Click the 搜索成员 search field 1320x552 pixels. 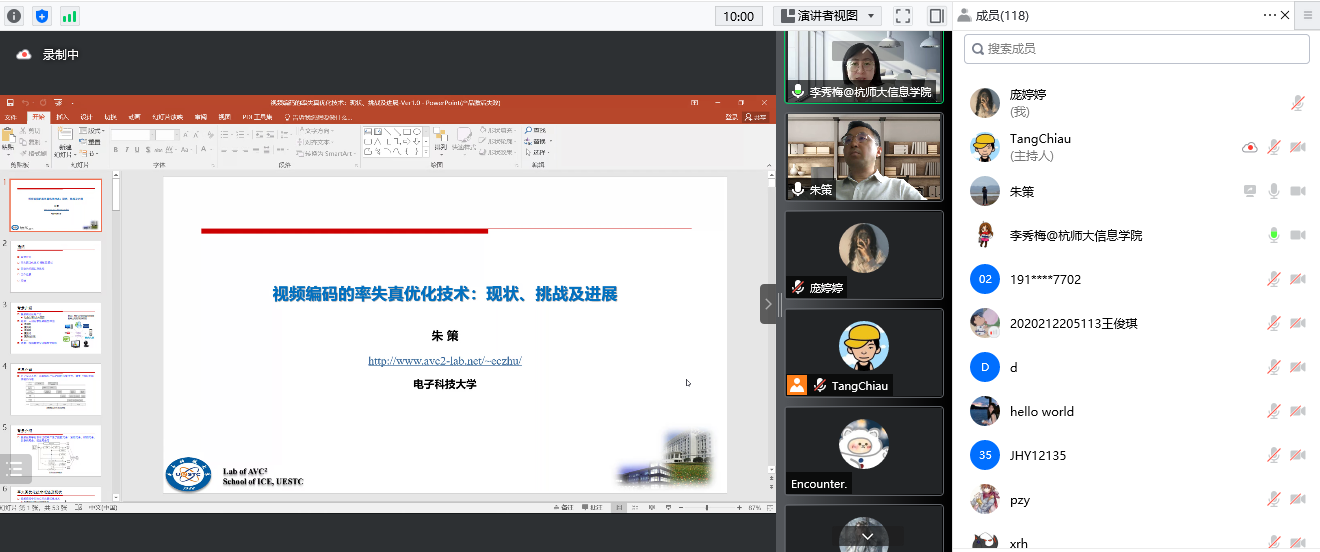click(x=1136, y=48)
